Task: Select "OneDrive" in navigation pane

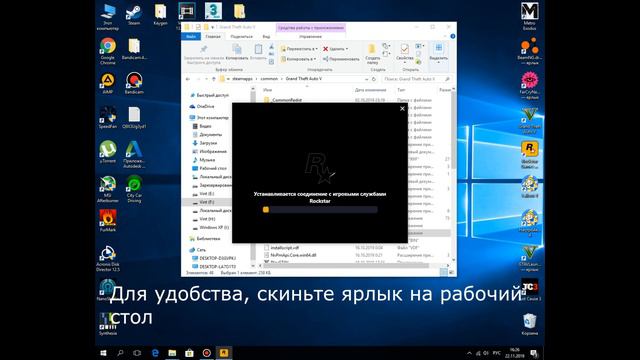Action: coord(205,106)
